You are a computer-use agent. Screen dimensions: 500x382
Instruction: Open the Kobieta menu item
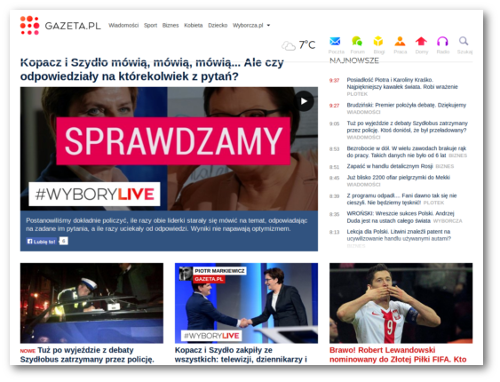[193, 25]
